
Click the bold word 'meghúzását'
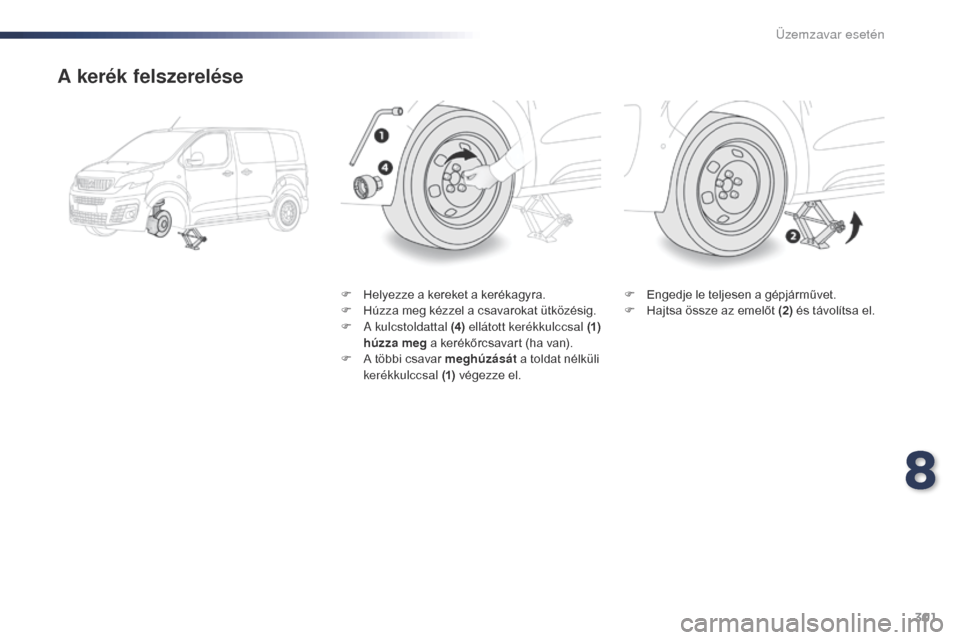481,359
